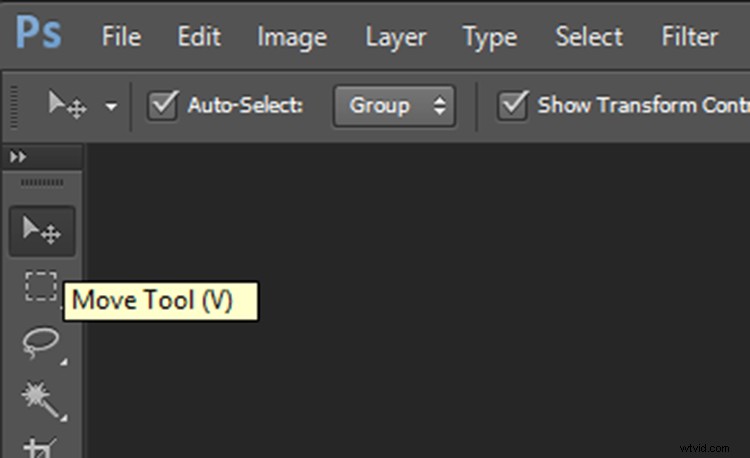Screen dimensions: 750x458
Task: Click the Photoshop Ps logo icon
Action: click(38, 37)
